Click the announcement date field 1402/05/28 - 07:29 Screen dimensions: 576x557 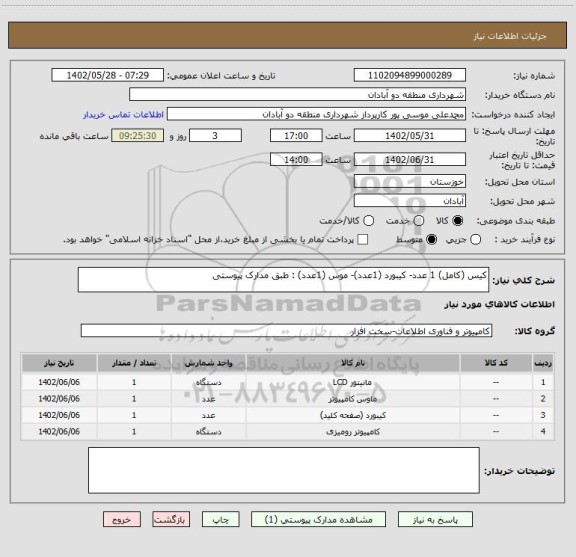[x=108, y=75]
